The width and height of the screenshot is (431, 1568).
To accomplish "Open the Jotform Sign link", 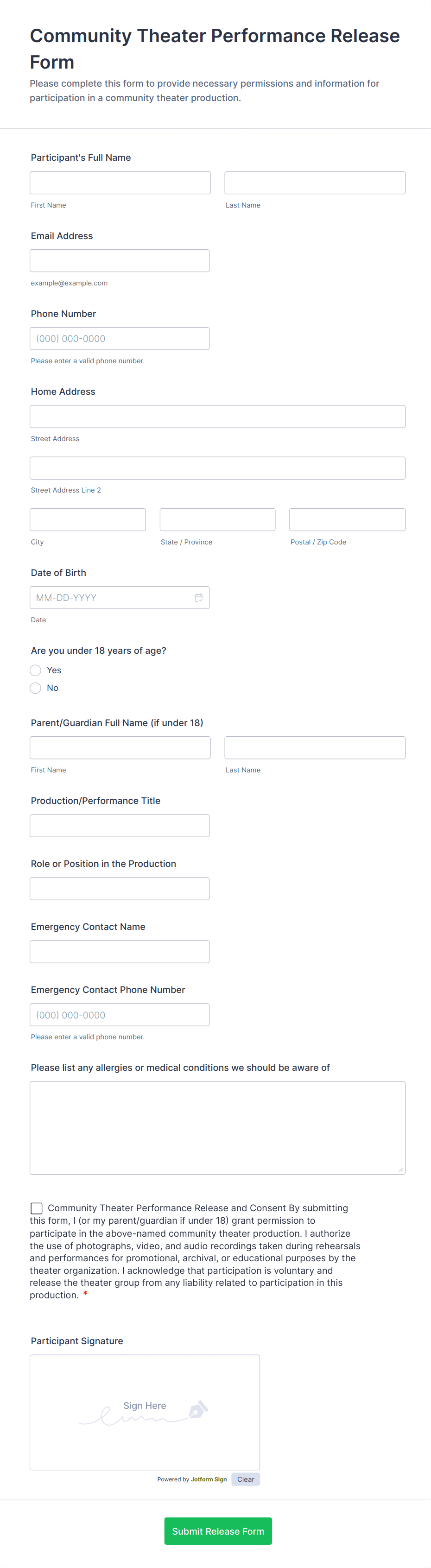I will pyautogui.click(x=208, y=1479).
